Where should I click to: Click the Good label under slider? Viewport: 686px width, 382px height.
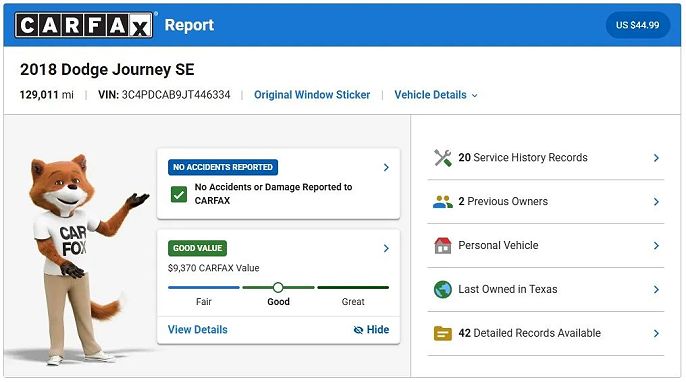[x=278, y=301]
